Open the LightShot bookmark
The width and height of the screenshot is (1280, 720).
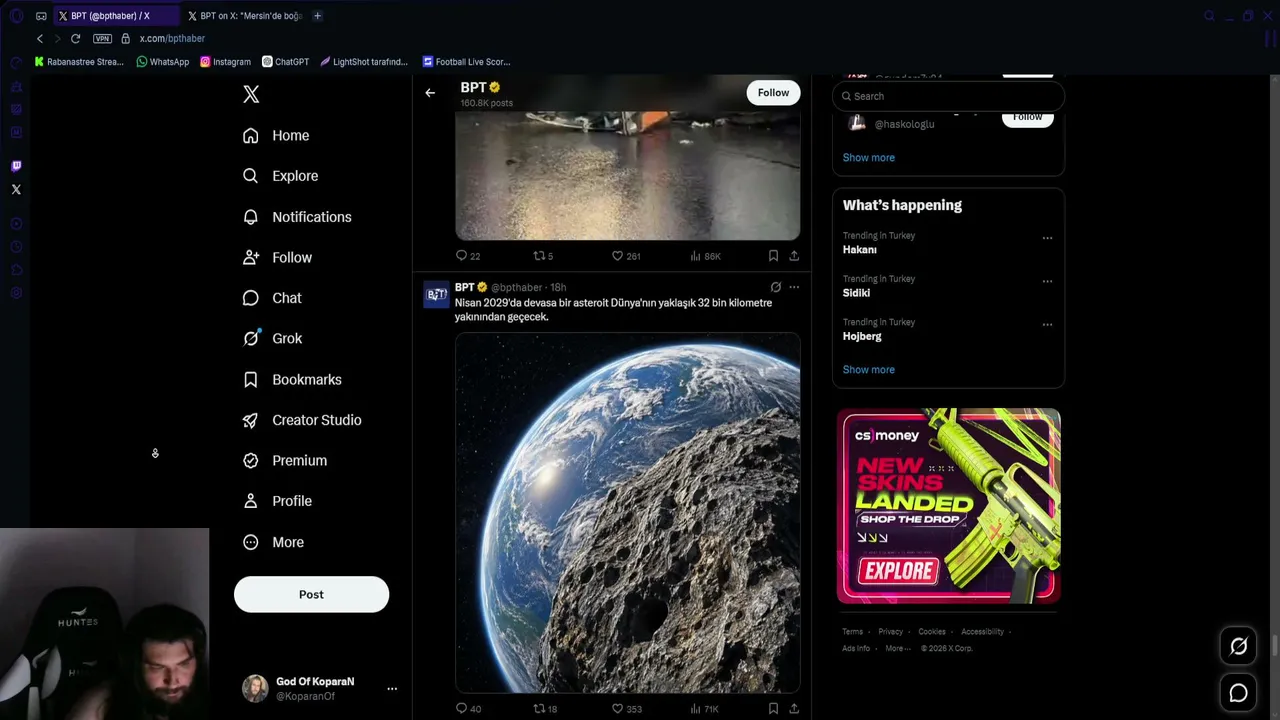(365, 62)
